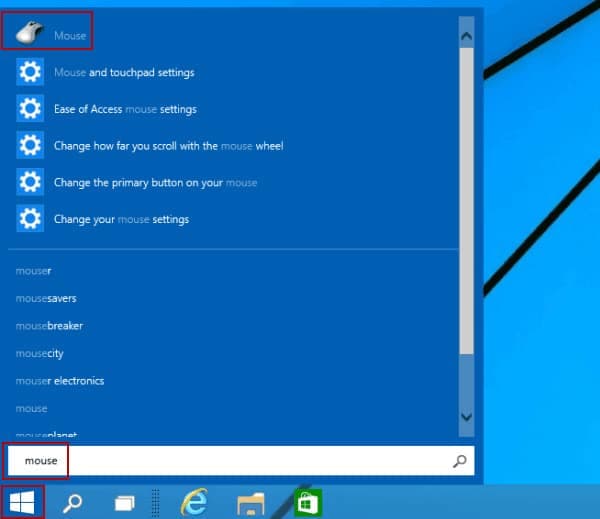Open the Start menu button
600x519 pixels.
tap(22, 502)
